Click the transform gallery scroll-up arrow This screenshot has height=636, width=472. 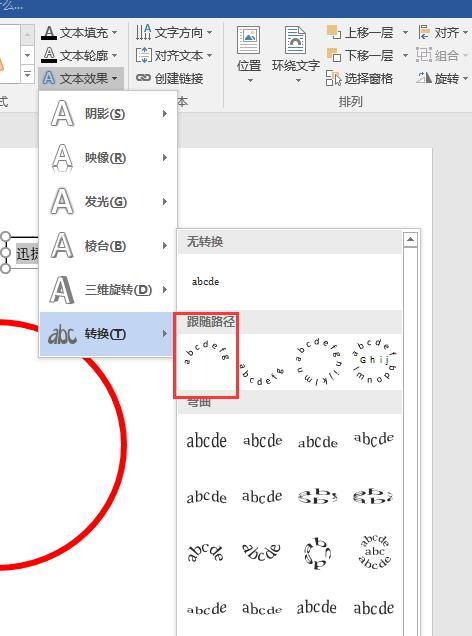click(410, 239)
